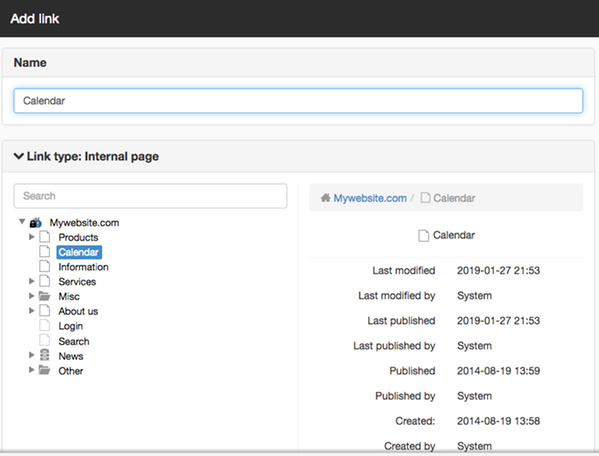Select the Information page in the tree

(83, 267)
